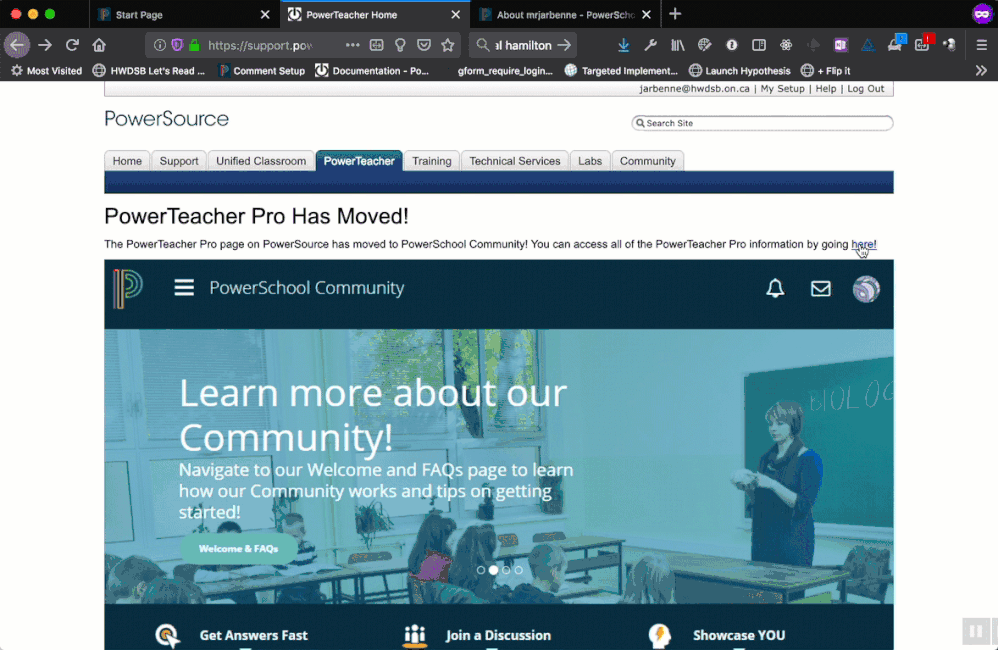Click the browser search box with 'hamilton'
The height and width of the screenshot is (650, 998).
coord(522,45)
